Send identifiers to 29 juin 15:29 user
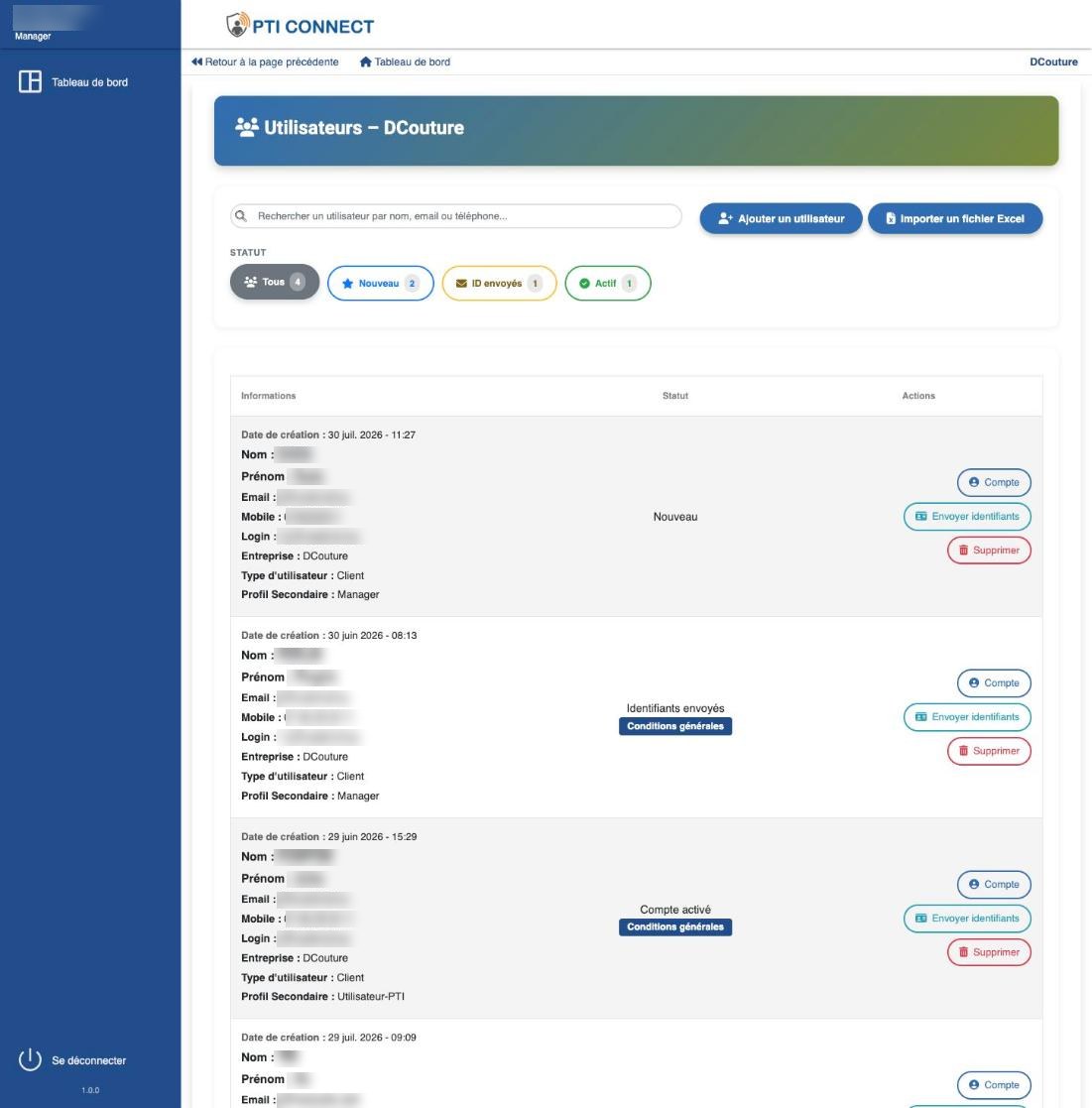Image resolution: width=1092 pixels, height=1108 pixels. [967, 919]
